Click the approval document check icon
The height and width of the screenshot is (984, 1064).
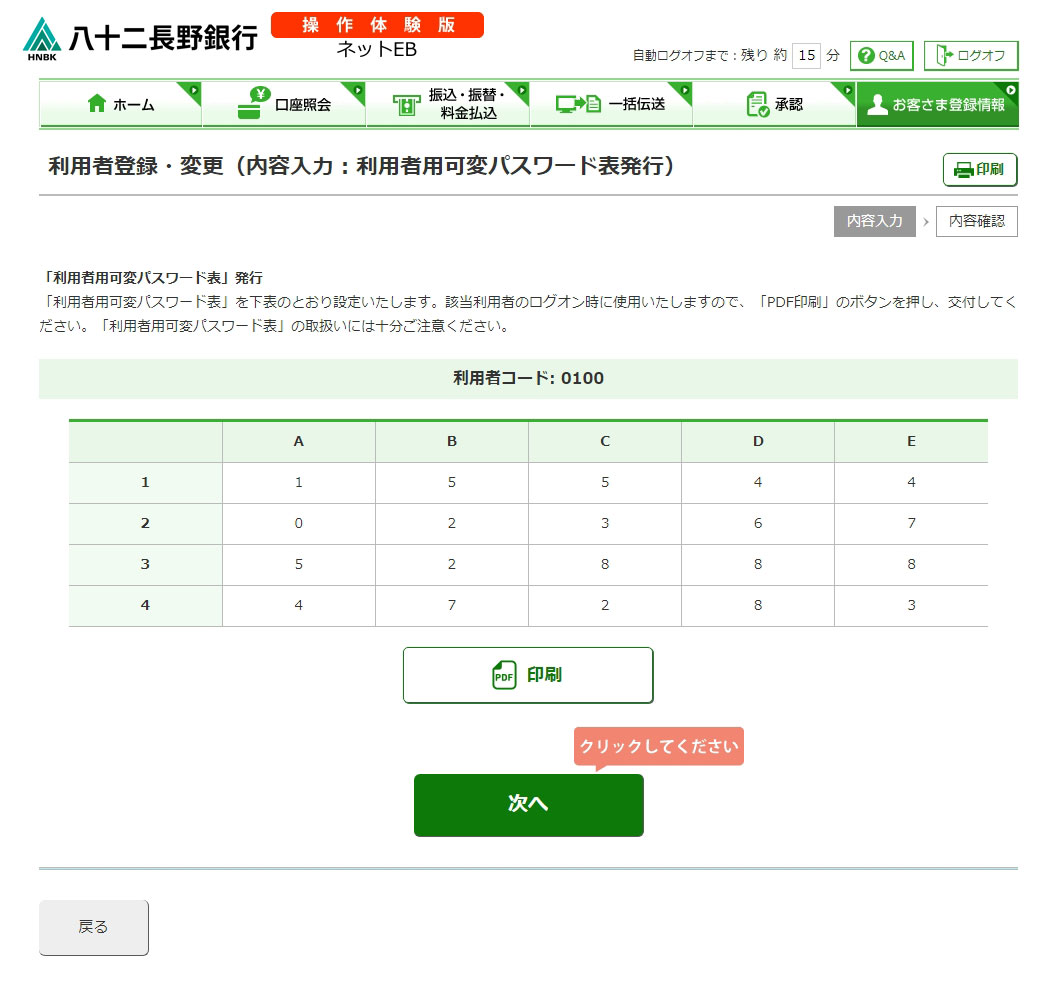point(757,104)
